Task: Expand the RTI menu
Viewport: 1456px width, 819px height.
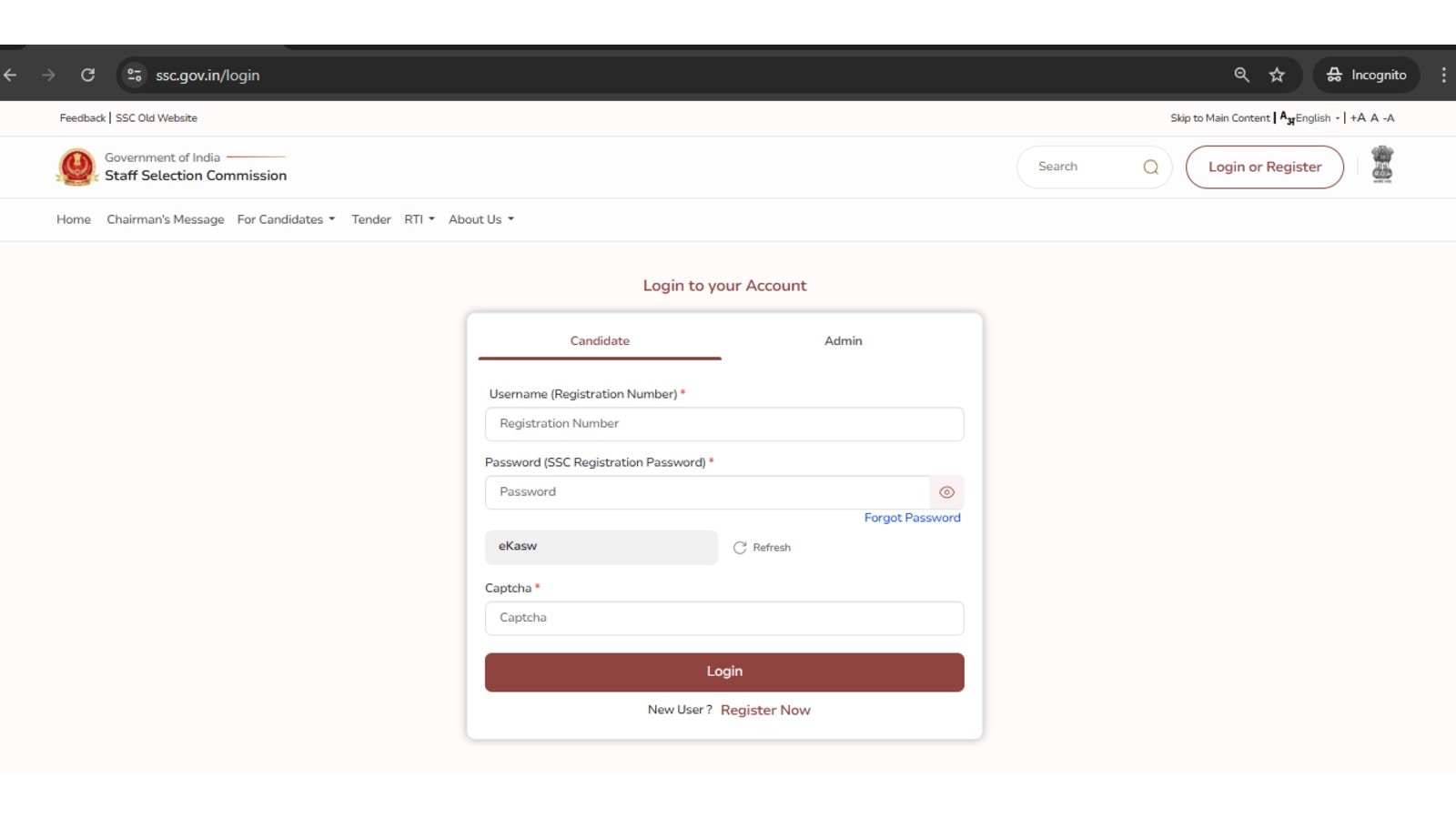Action: (x=420, y=219)
